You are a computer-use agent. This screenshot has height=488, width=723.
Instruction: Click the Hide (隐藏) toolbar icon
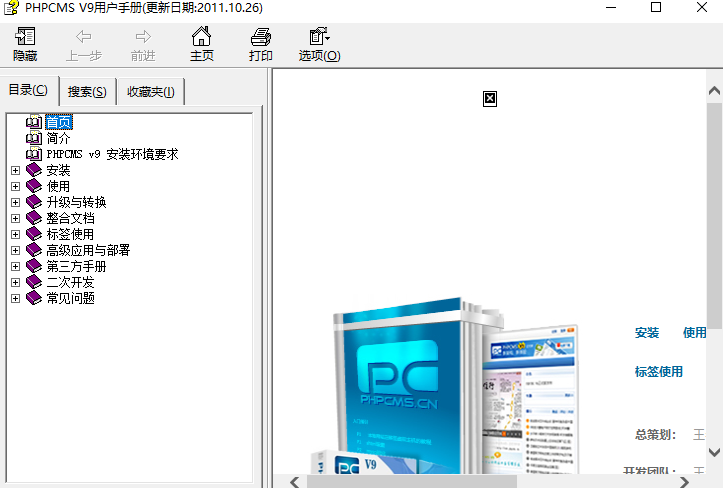pos(25,44)
